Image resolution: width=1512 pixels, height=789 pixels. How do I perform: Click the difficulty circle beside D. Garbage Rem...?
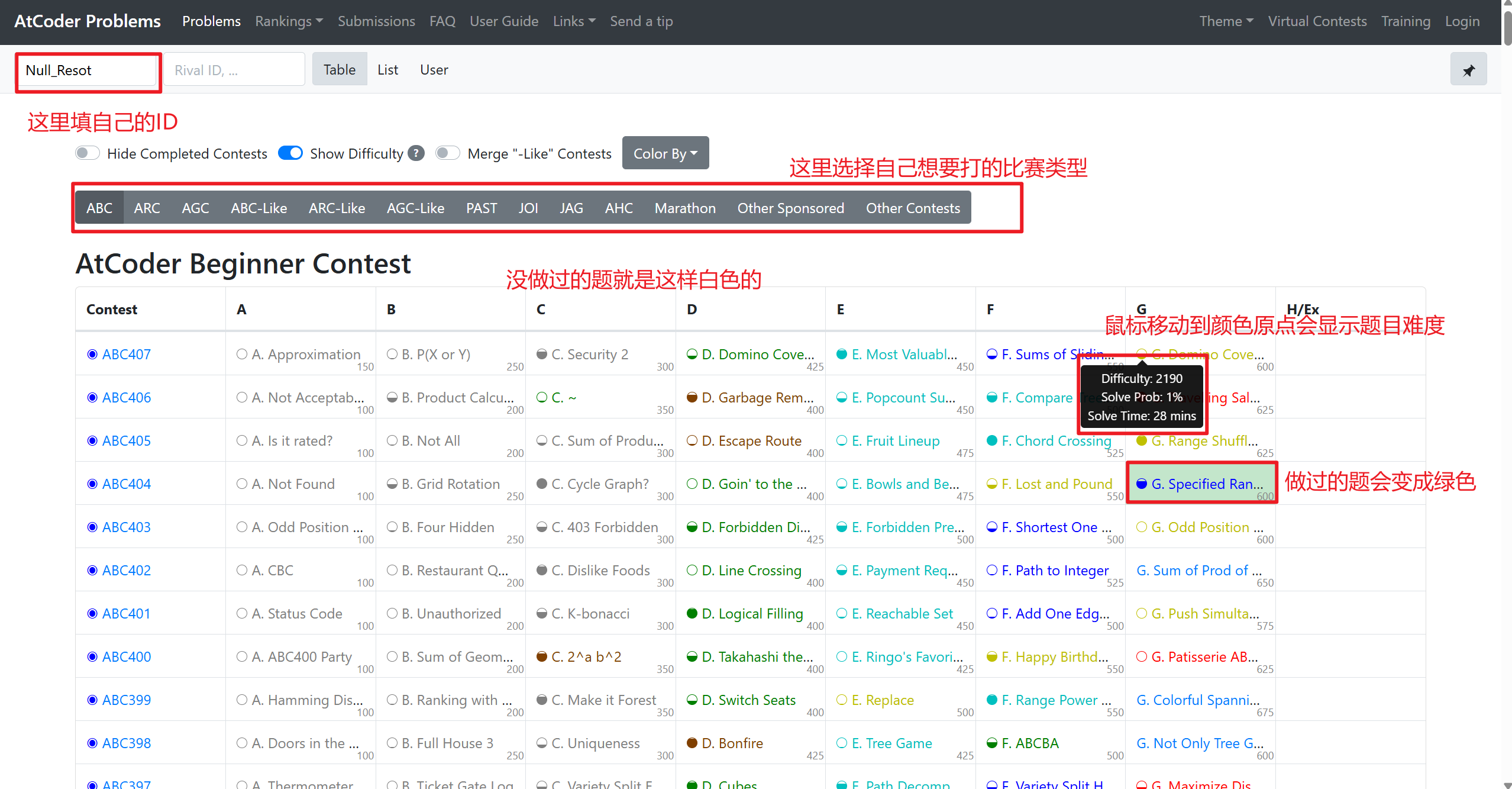692,397
